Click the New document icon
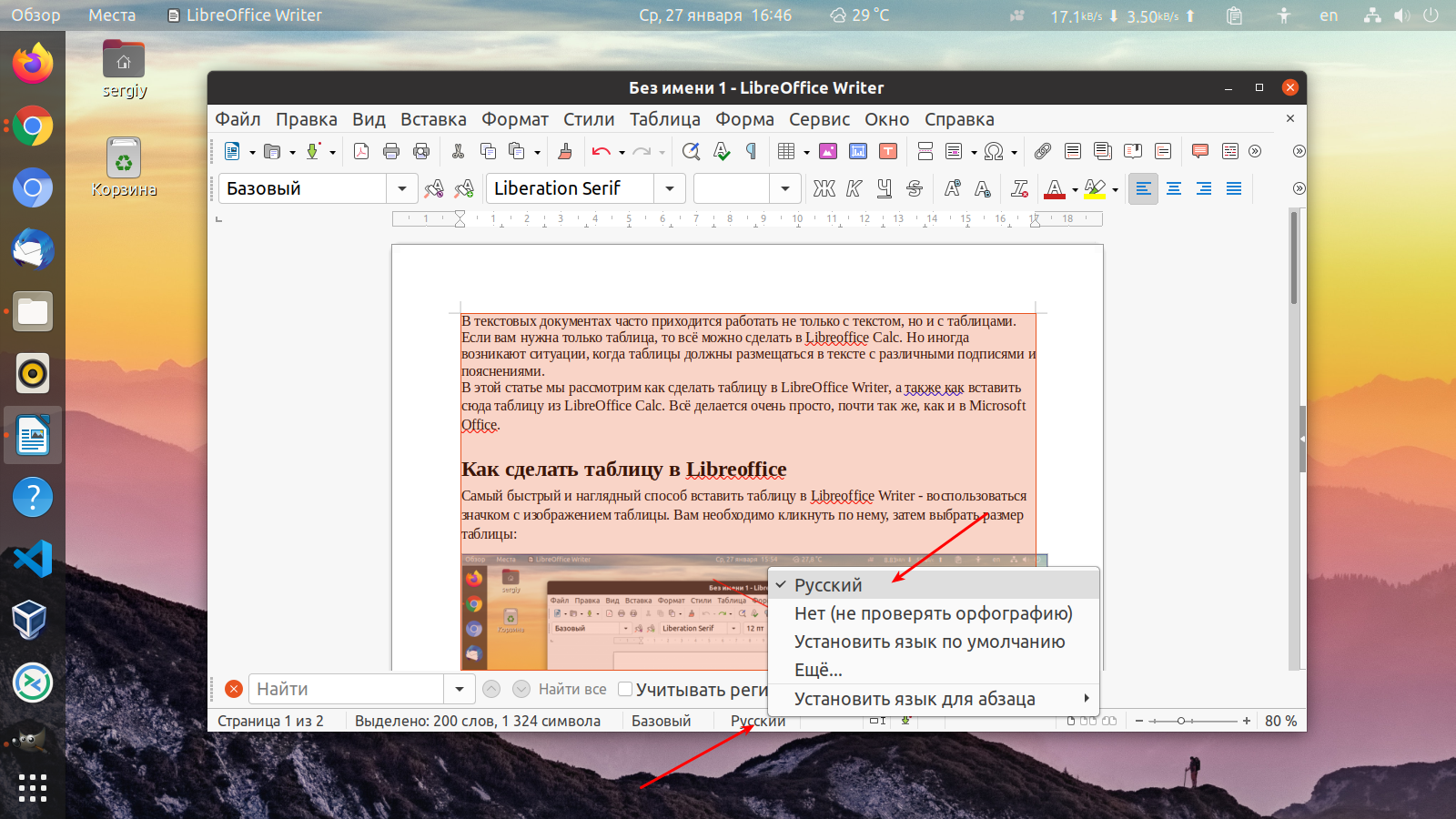 (232, 152)
